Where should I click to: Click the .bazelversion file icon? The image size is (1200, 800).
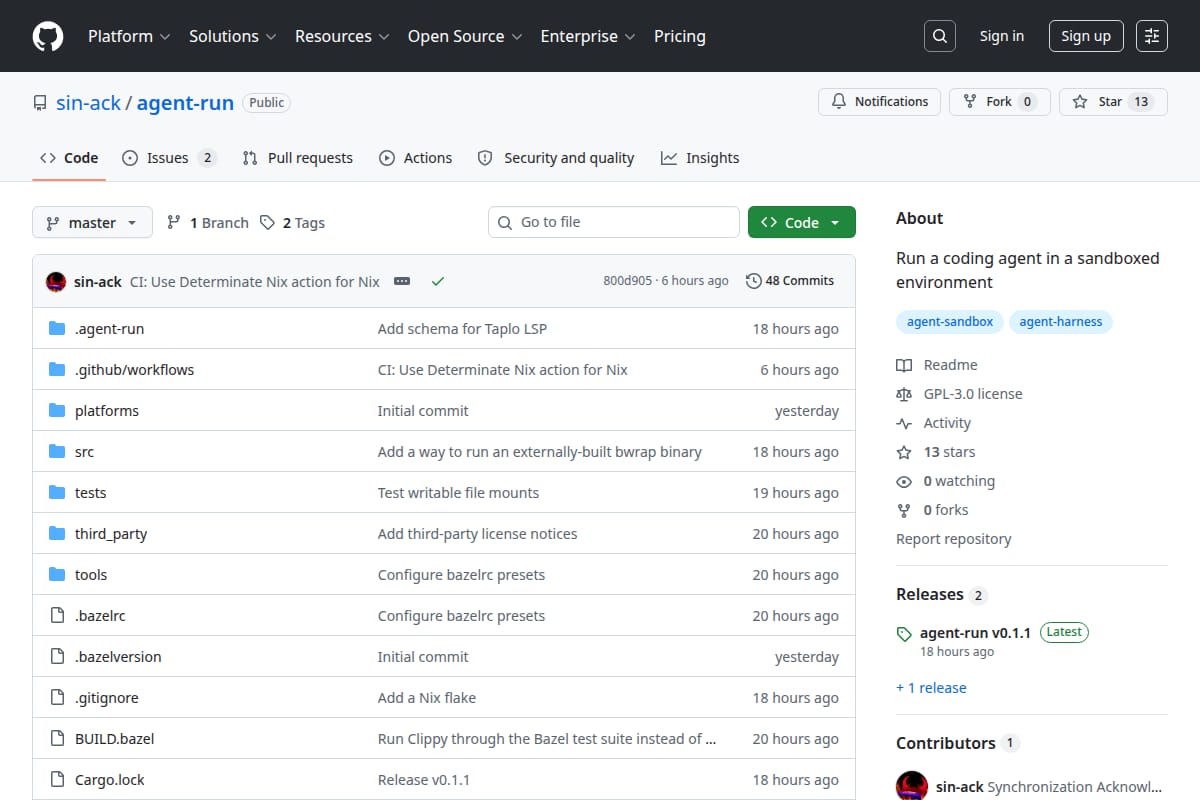(57, 657)
